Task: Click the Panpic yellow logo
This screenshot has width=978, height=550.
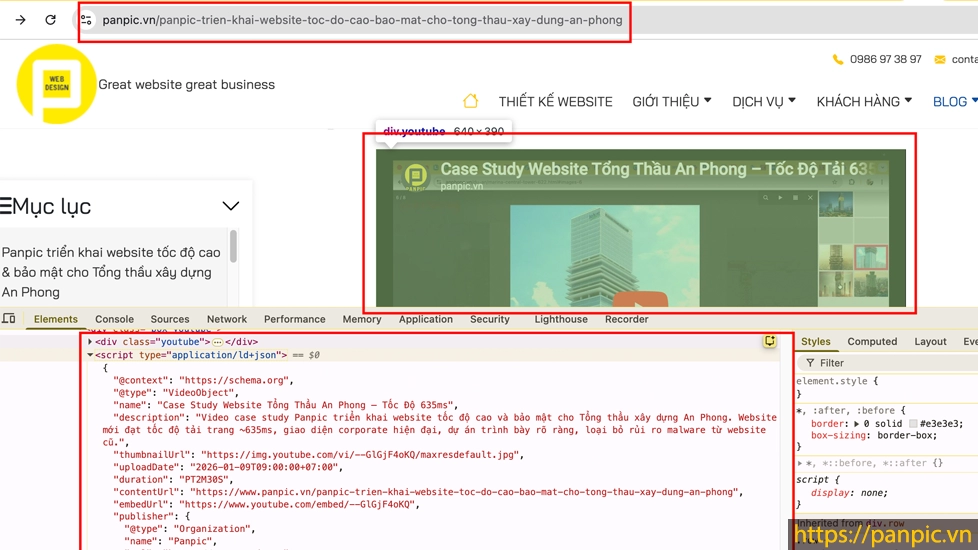Action: click(x=56, y=84)
